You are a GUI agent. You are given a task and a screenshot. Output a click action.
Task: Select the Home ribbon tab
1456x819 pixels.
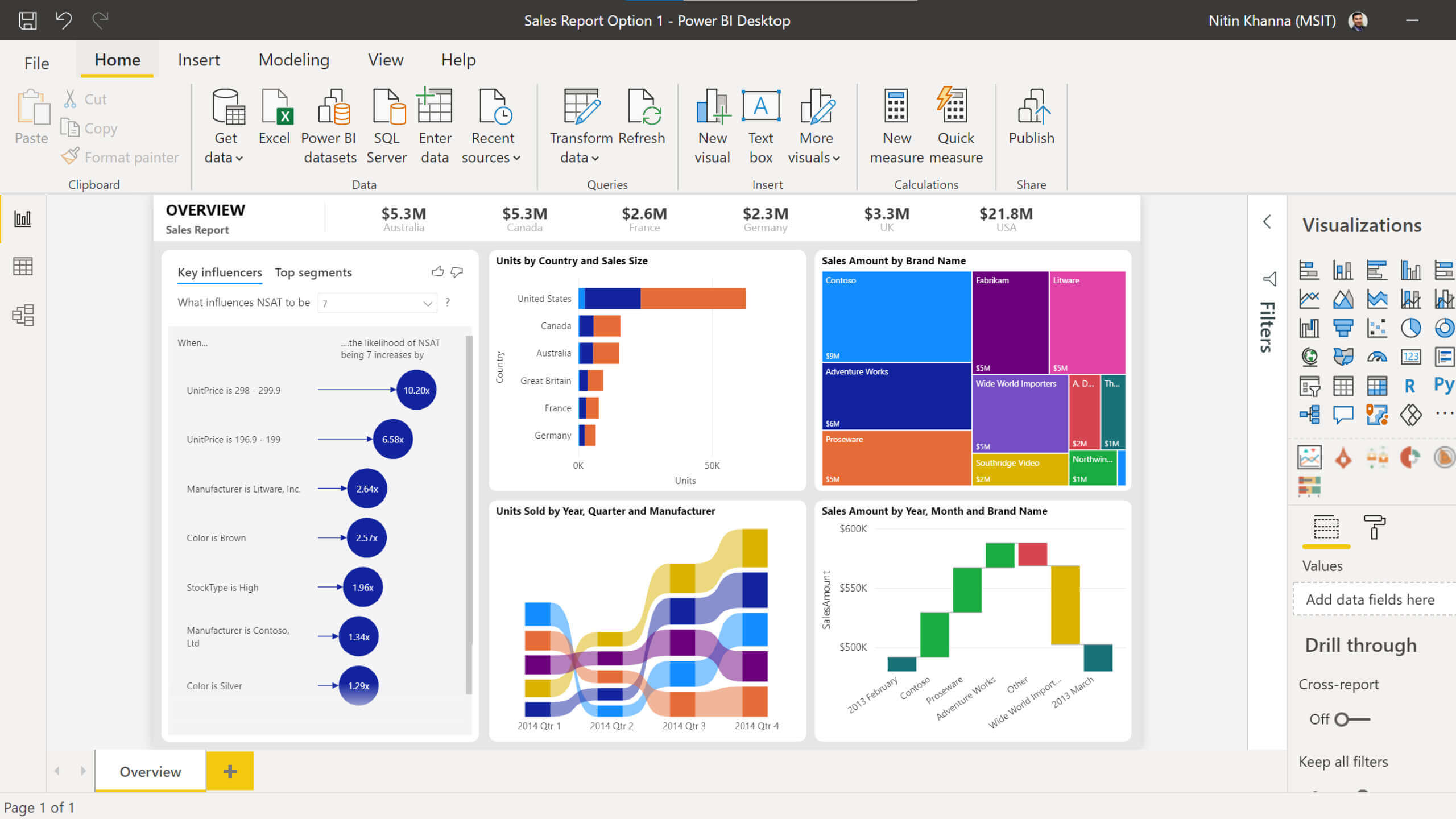point(115,60)
